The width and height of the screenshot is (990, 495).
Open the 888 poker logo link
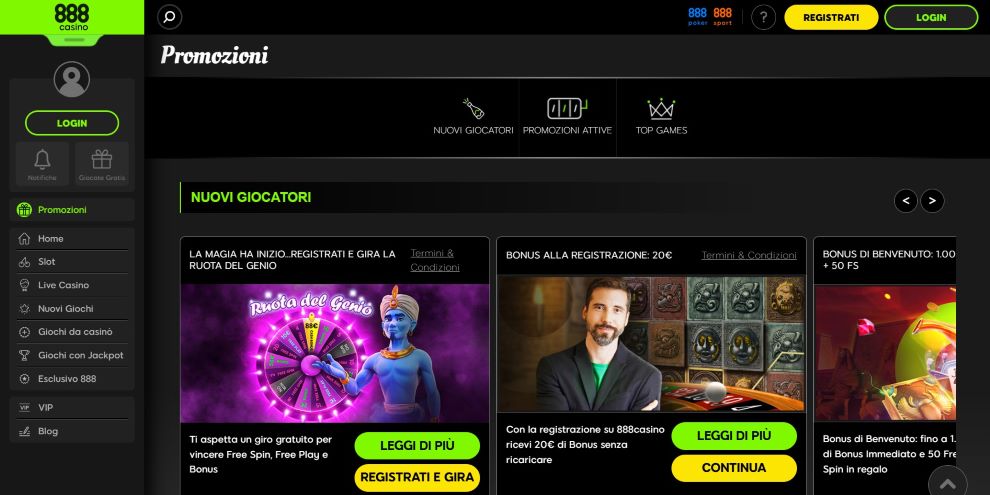pos(697,16)
